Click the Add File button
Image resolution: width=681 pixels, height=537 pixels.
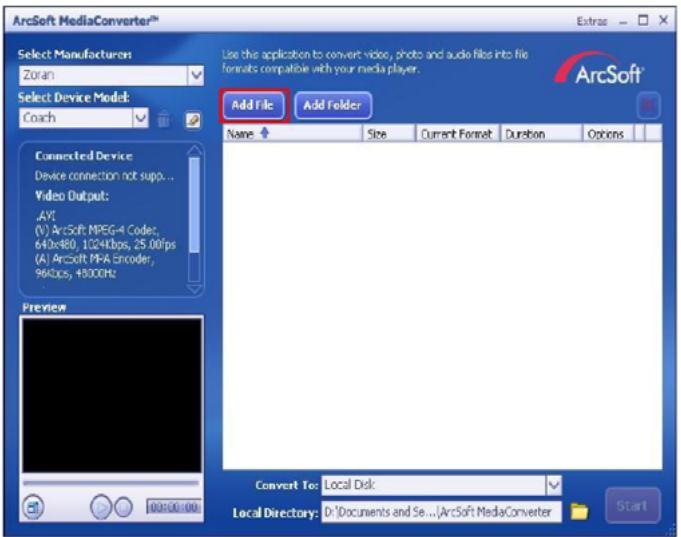pyautogui.click(x=253, y=105)
